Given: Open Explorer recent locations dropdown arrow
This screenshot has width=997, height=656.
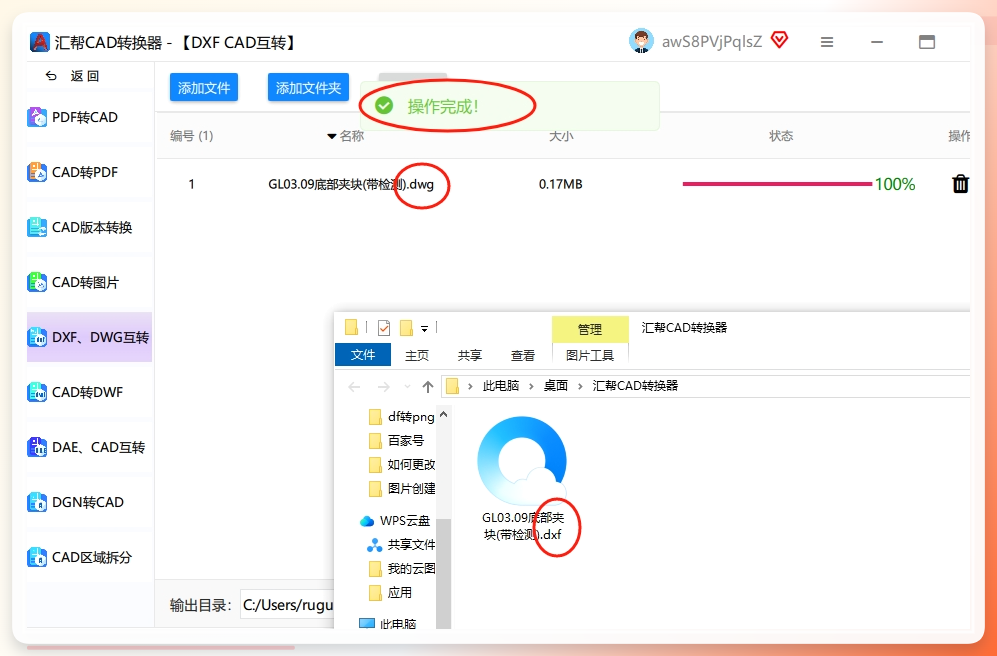Looking at the screenshot, I should click(x=407, y=386).
